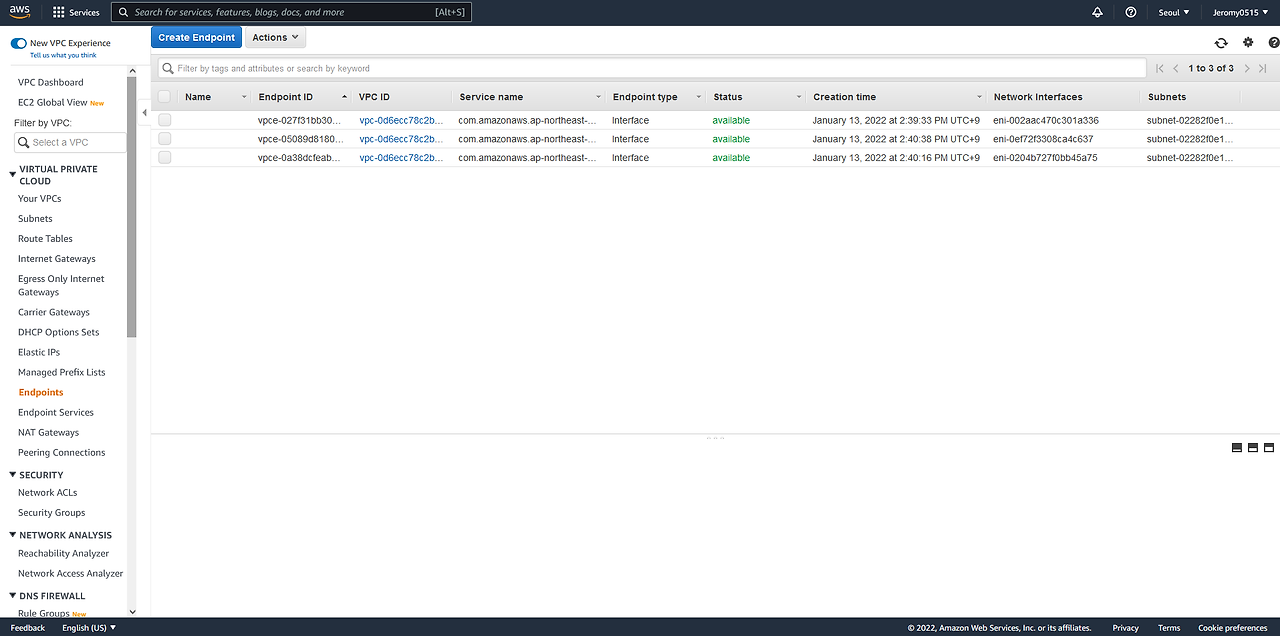
Task: Check row for endpoint vpce-0a38dcfeab
Action: click(x=164, y=158)
